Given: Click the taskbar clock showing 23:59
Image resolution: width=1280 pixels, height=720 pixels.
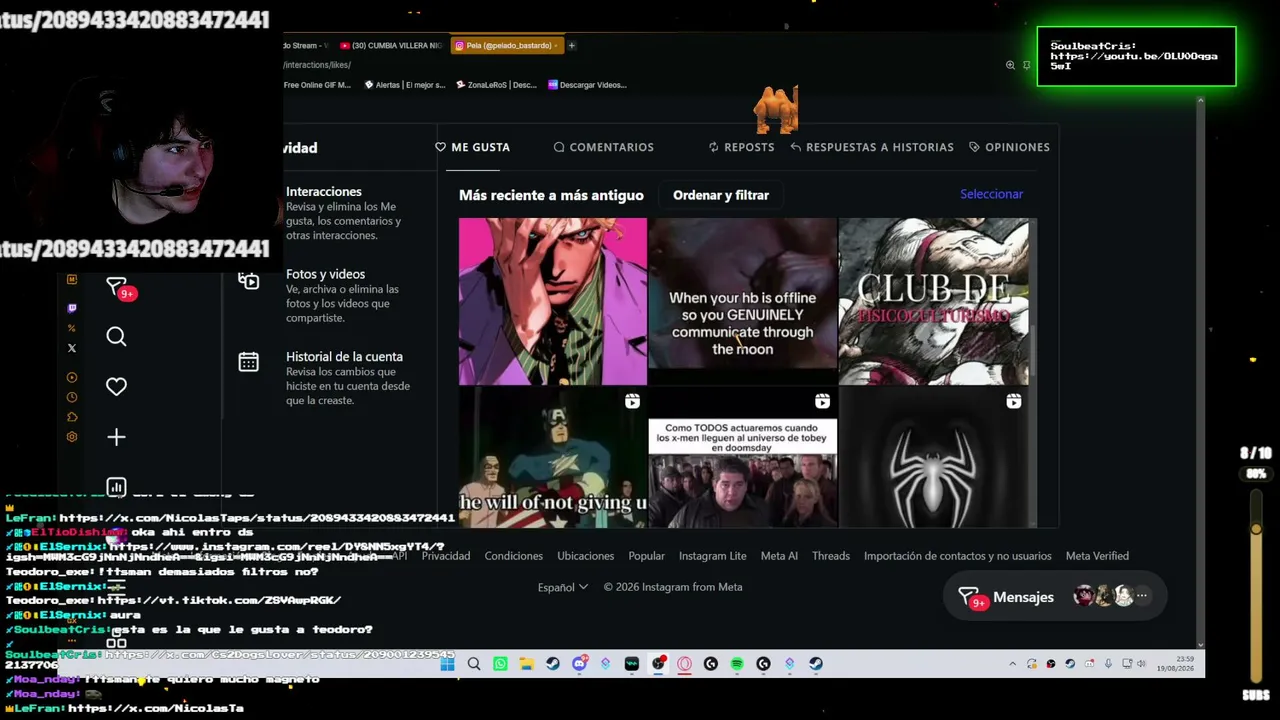Looking at the screenshot, I should [x=1175, y=664].
